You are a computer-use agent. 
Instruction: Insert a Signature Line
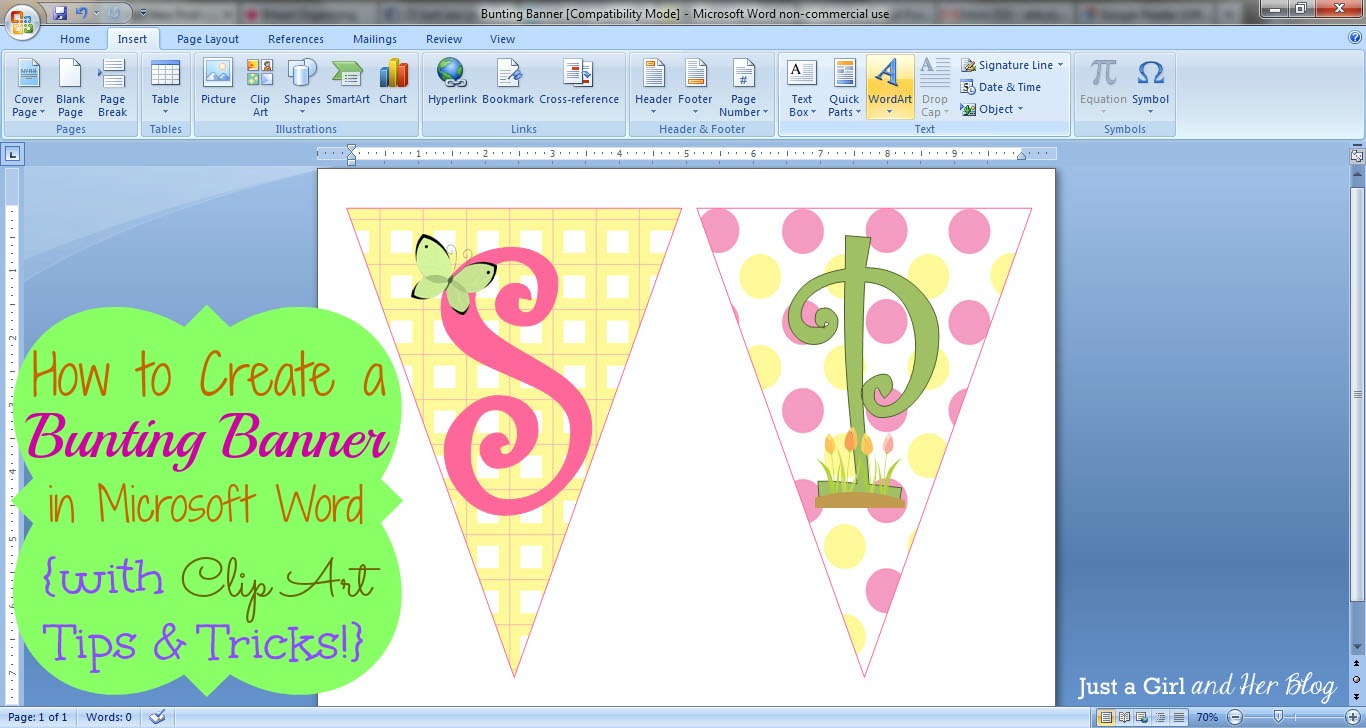tap(1012, 65)
